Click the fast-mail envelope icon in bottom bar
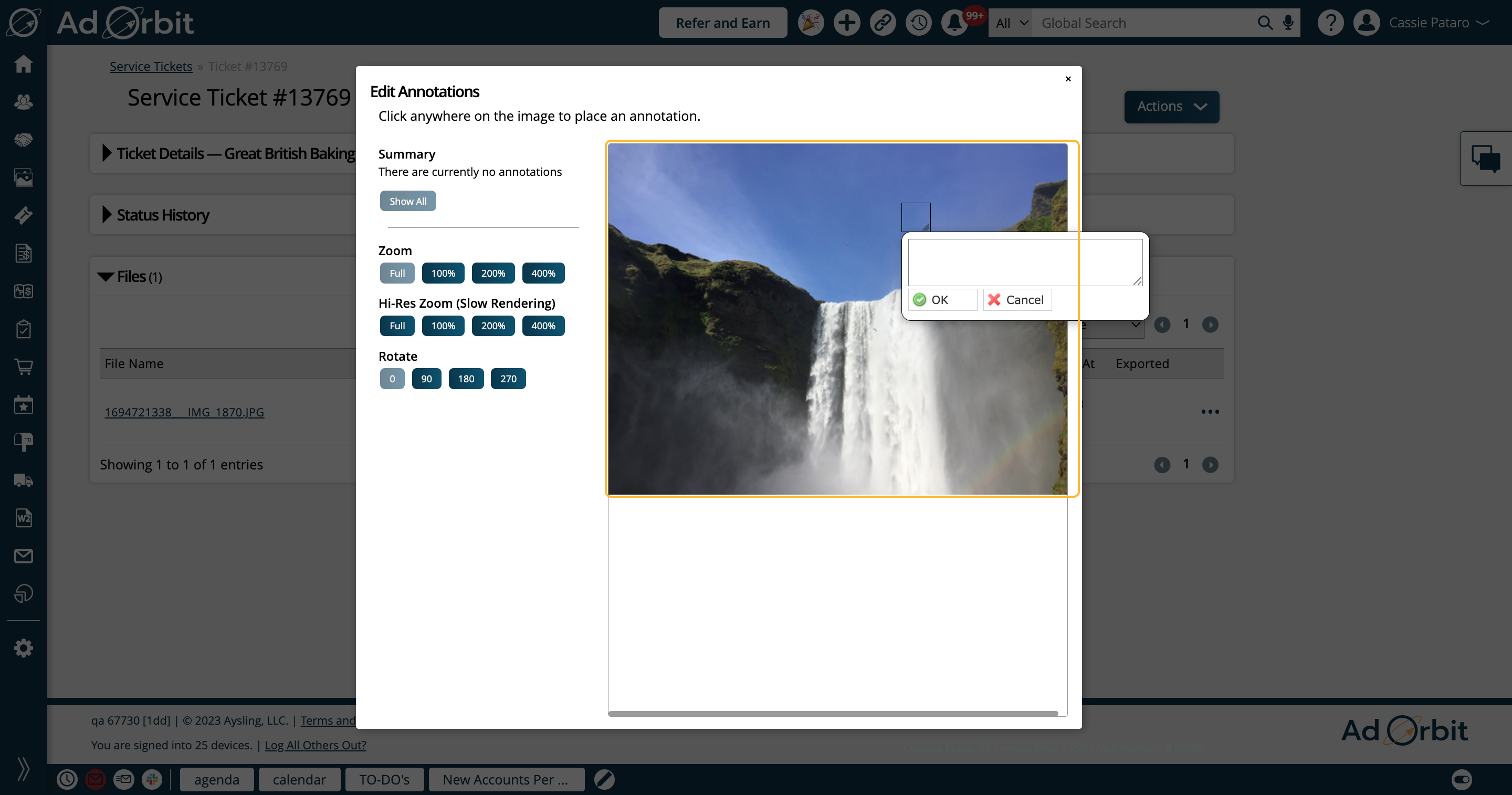 [x=123, y=779]
